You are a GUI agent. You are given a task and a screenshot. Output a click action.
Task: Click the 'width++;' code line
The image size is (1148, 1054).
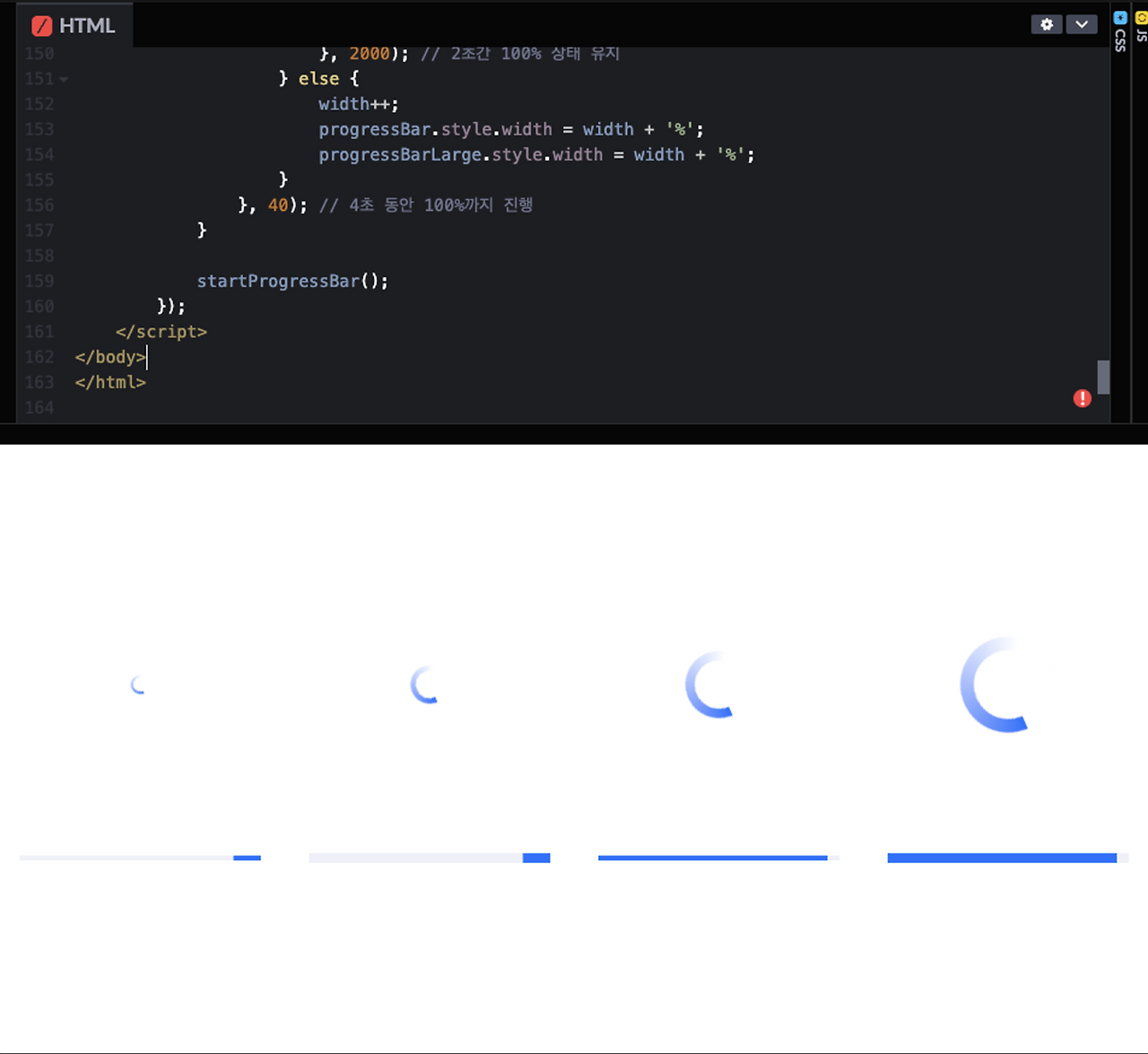tap(358, 104)
